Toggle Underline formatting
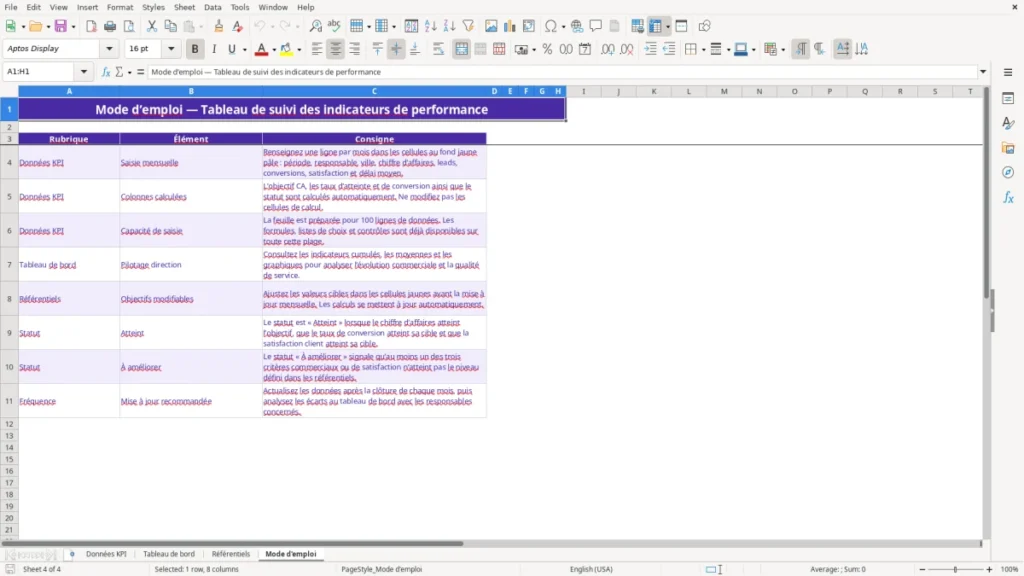The image size is (1024, 576). [231, 49]
